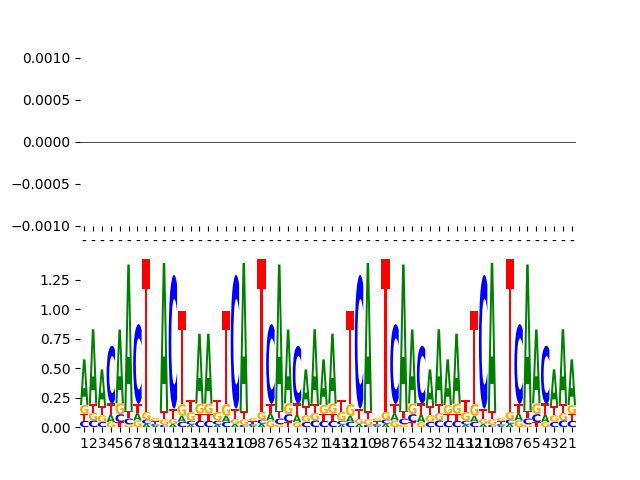Click the 0.0010 y-axis tick label
Screen dimensions: 640x480
tap(46, 58)
